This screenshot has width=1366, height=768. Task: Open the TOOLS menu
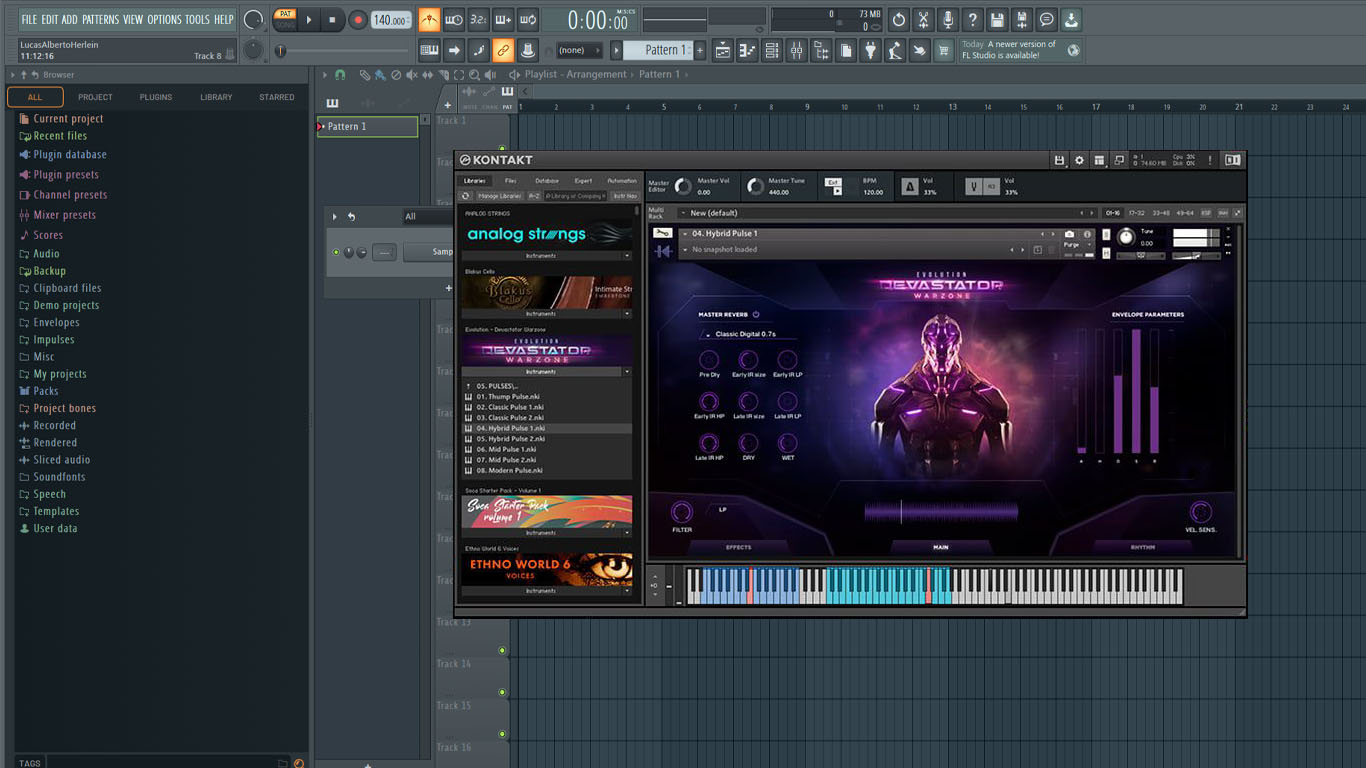197,19
